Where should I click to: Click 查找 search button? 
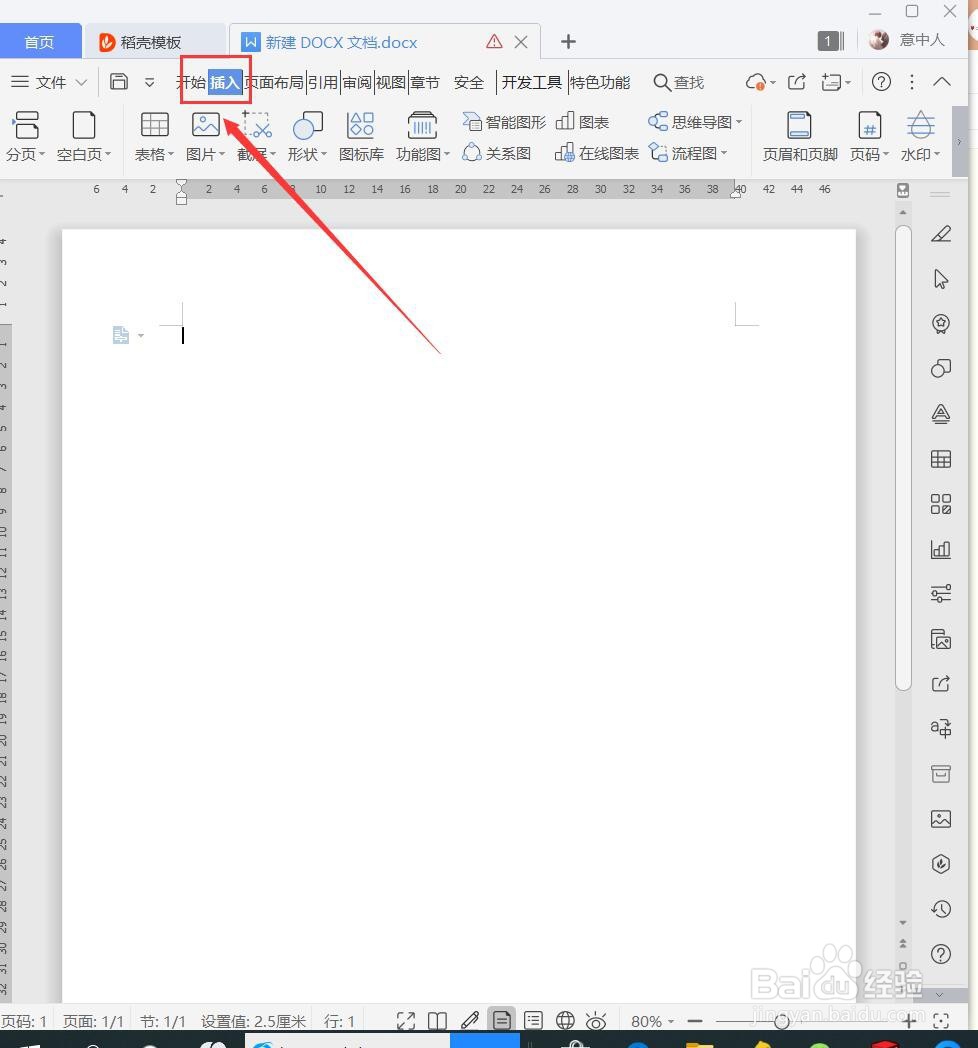(679, 82)
